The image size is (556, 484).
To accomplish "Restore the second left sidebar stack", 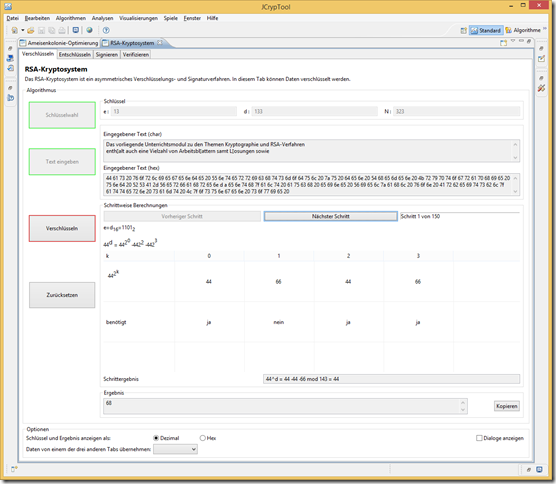I will pyautogui.click(x=10, y=88).
